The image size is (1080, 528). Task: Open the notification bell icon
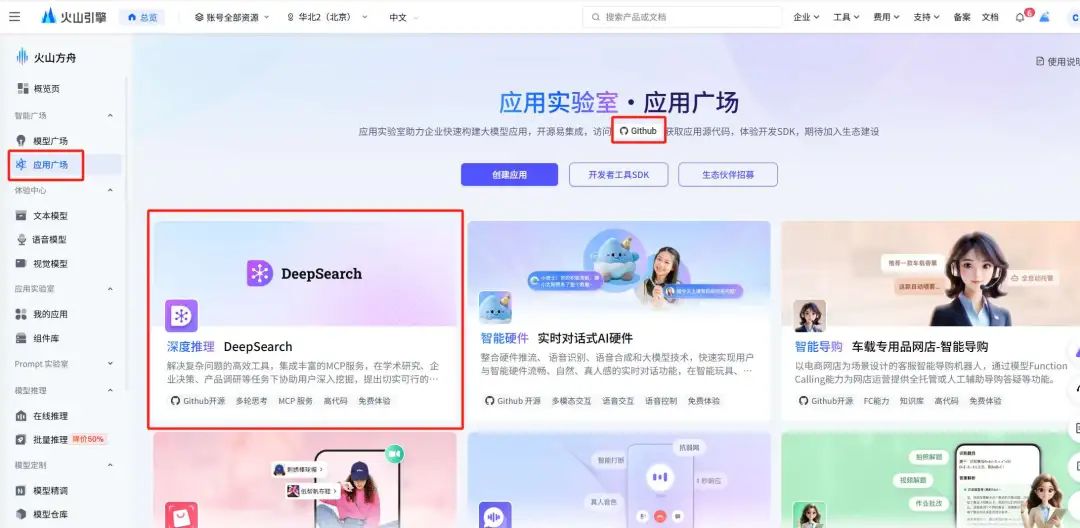[1020, 18]
